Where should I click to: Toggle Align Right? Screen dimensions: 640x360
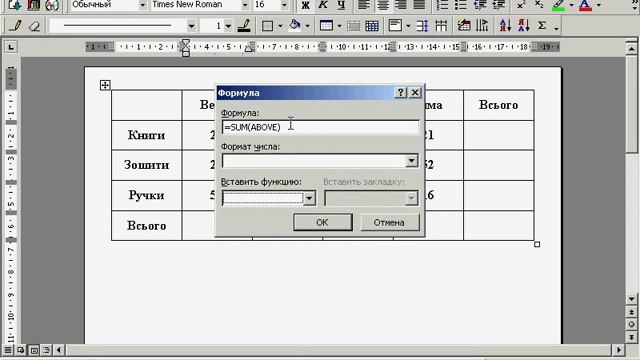[401, 5]
